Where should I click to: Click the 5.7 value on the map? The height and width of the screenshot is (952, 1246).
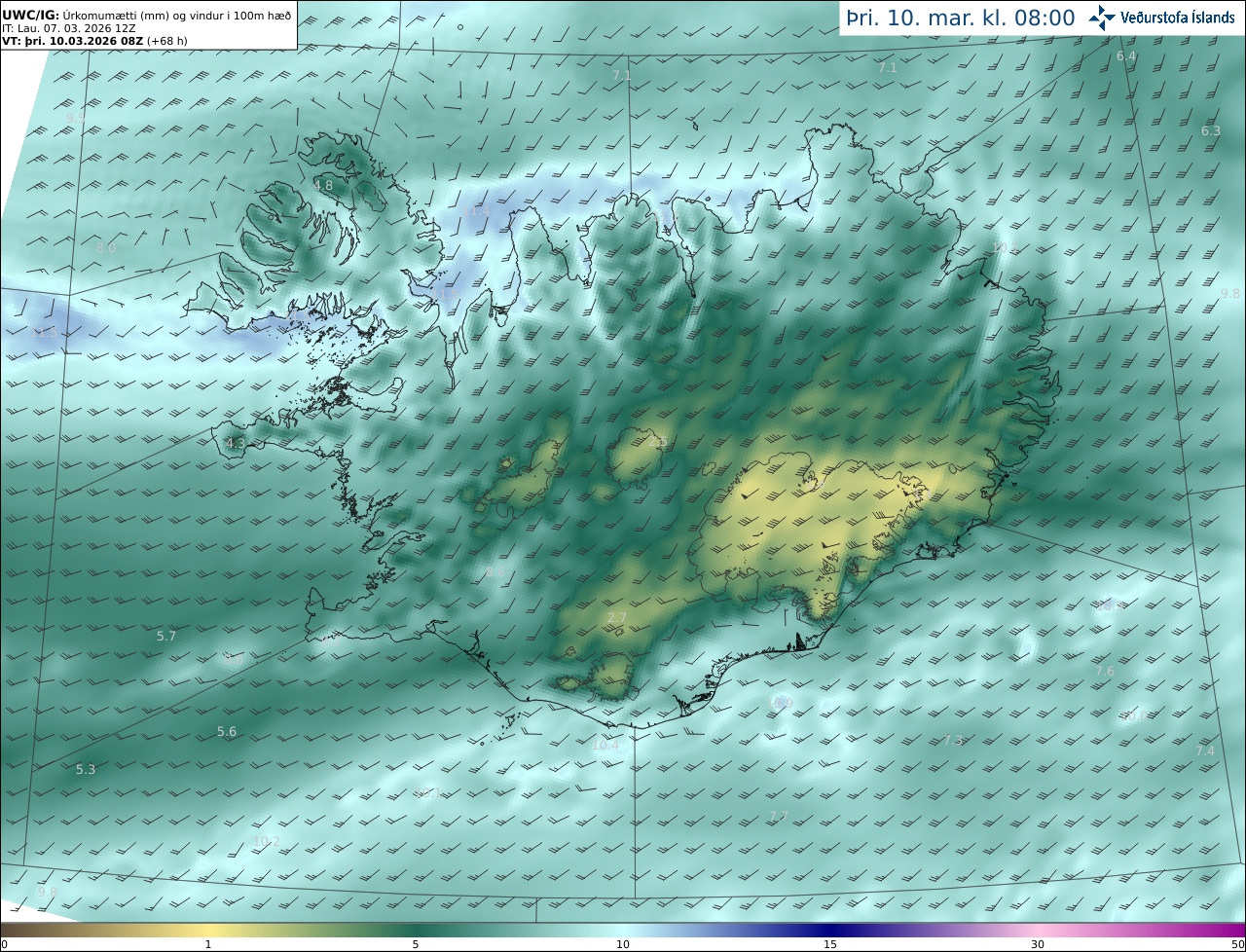(x=166, y=636)
